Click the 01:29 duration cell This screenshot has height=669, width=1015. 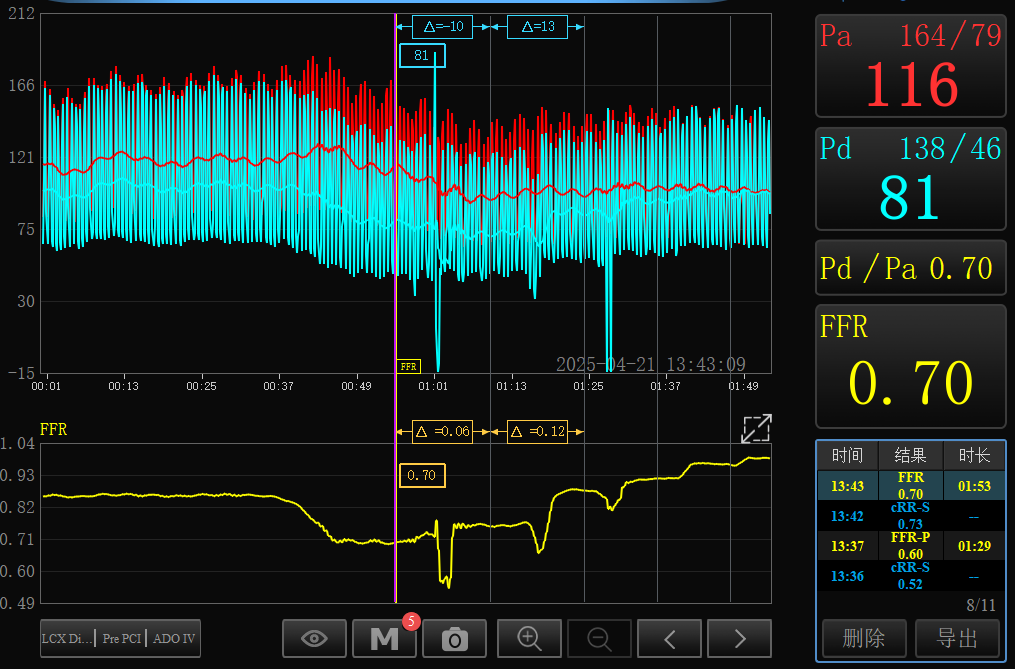pyautogui.click(x=974, y=546)
